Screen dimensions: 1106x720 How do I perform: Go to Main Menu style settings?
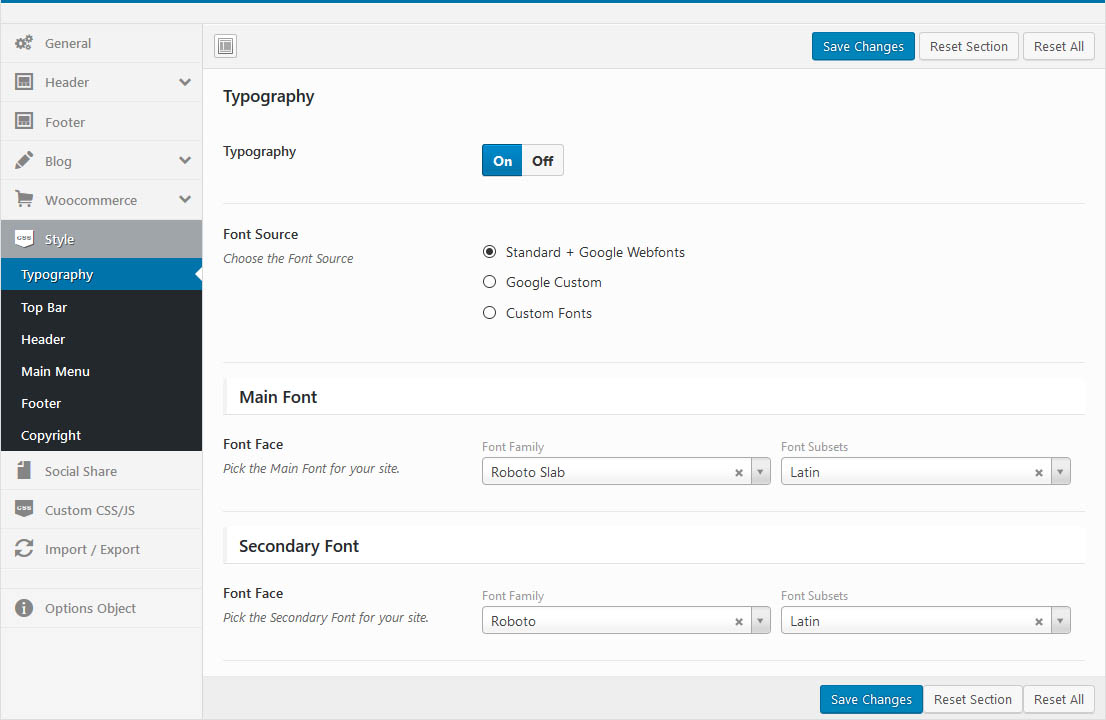[x=55, y=371]
